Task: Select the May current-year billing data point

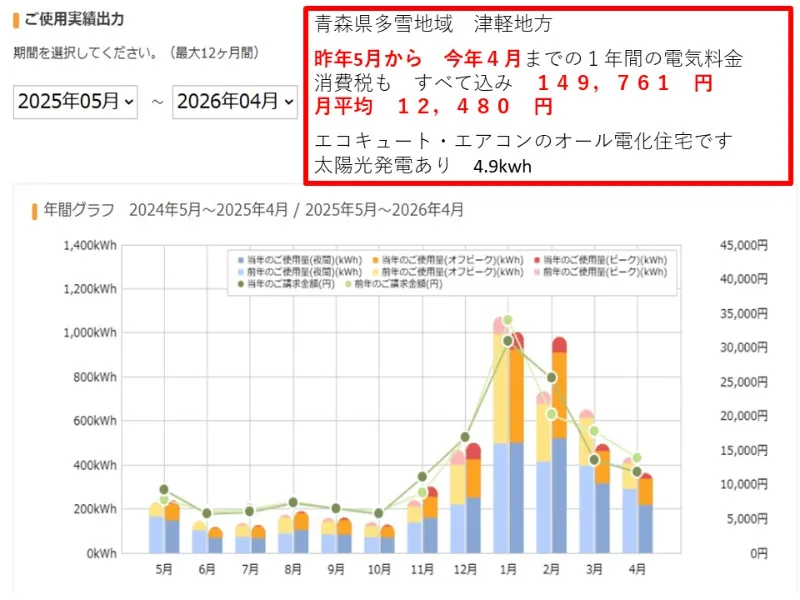Action: [164, 490]
